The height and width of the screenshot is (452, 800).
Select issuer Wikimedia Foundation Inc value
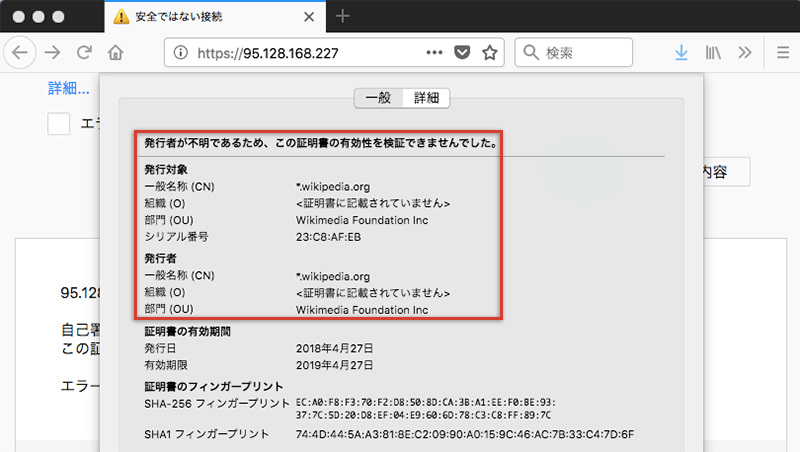click(362, 310)
